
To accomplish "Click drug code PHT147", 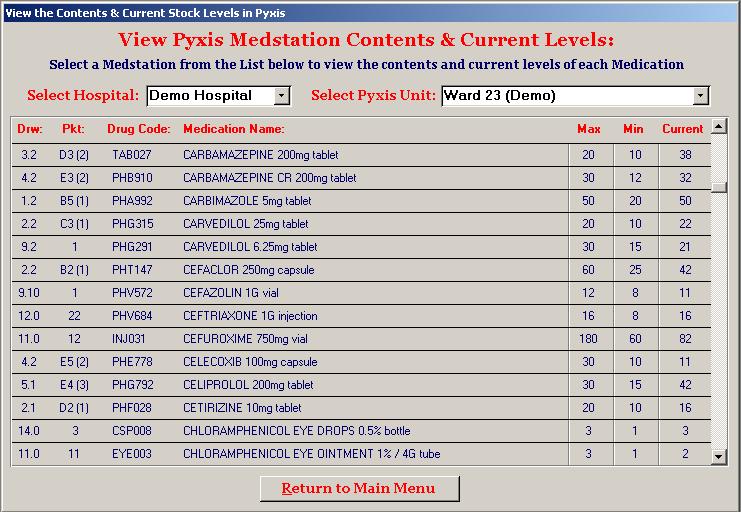I will [x=132, y=270].
